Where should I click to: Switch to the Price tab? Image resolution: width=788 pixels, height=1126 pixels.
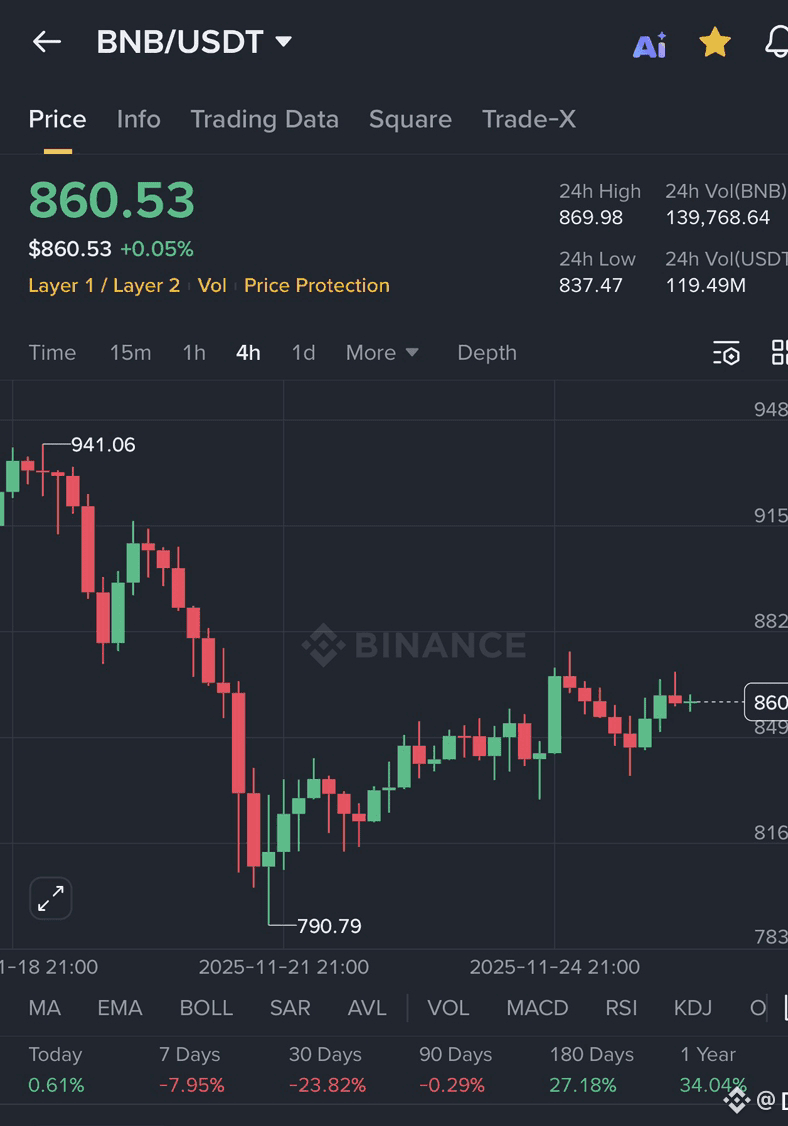pos(57,119)
